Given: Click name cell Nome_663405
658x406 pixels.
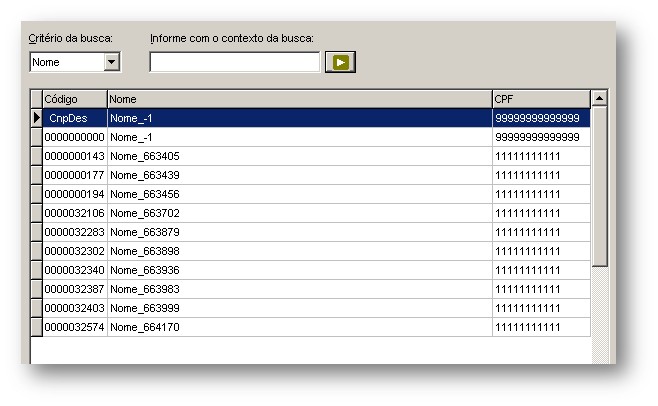Looking at the screenshot, I should click(x=300, y=156).
